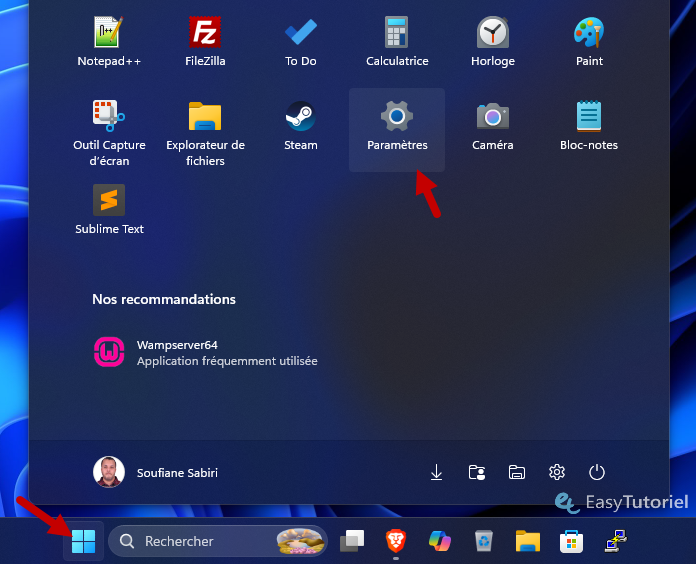
Task: Open Brave browser from the taskbar
Action: click(396, 541)
